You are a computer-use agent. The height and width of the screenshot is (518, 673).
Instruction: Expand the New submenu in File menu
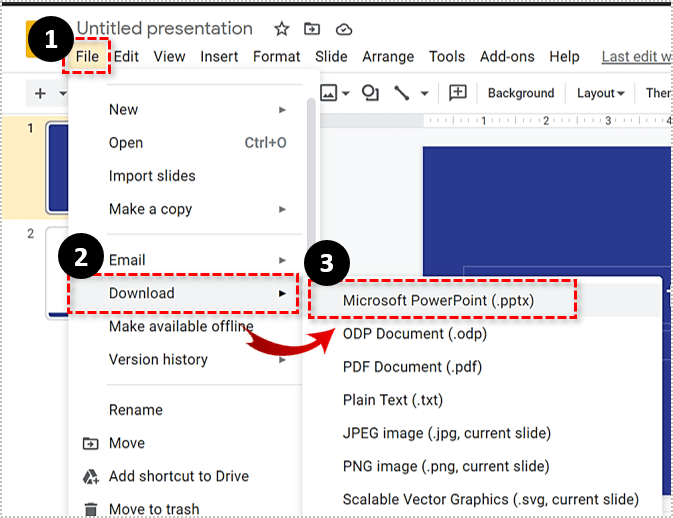coord(196,110)
